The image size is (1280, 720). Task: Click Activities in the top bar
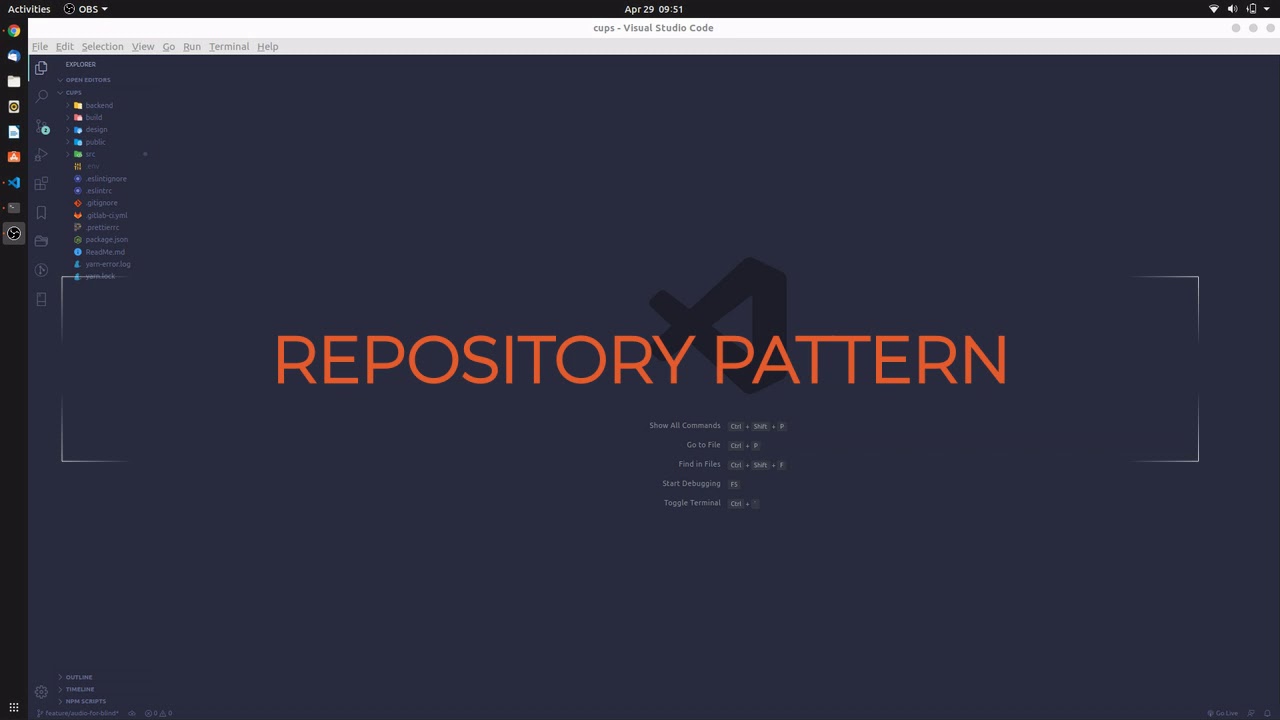click(x=29, y=9)
